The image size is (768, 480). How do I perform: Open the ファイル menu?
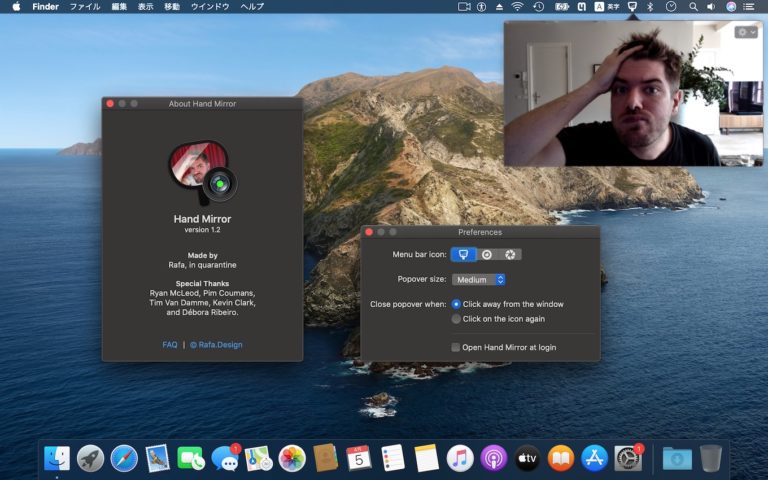[85, 6]
